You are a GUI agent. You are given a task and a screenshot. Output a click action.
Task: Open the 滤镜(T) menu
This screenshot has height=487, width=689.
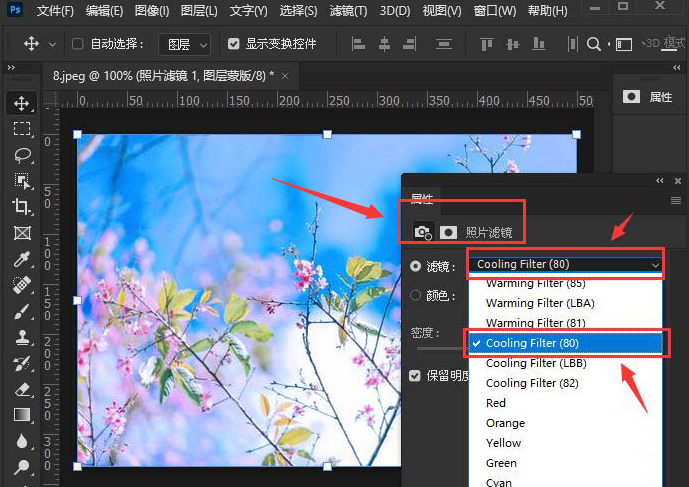pyautogui.click(x=348, y=10)
